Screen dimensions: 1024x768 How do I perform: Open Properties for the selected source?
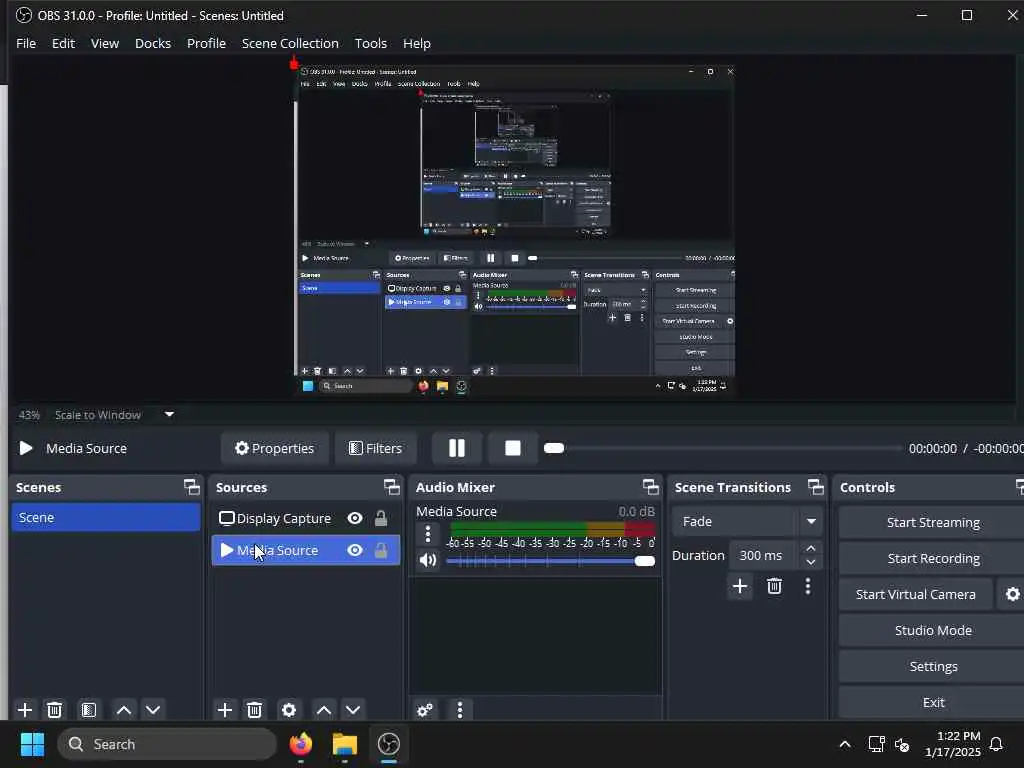[274, 448]
